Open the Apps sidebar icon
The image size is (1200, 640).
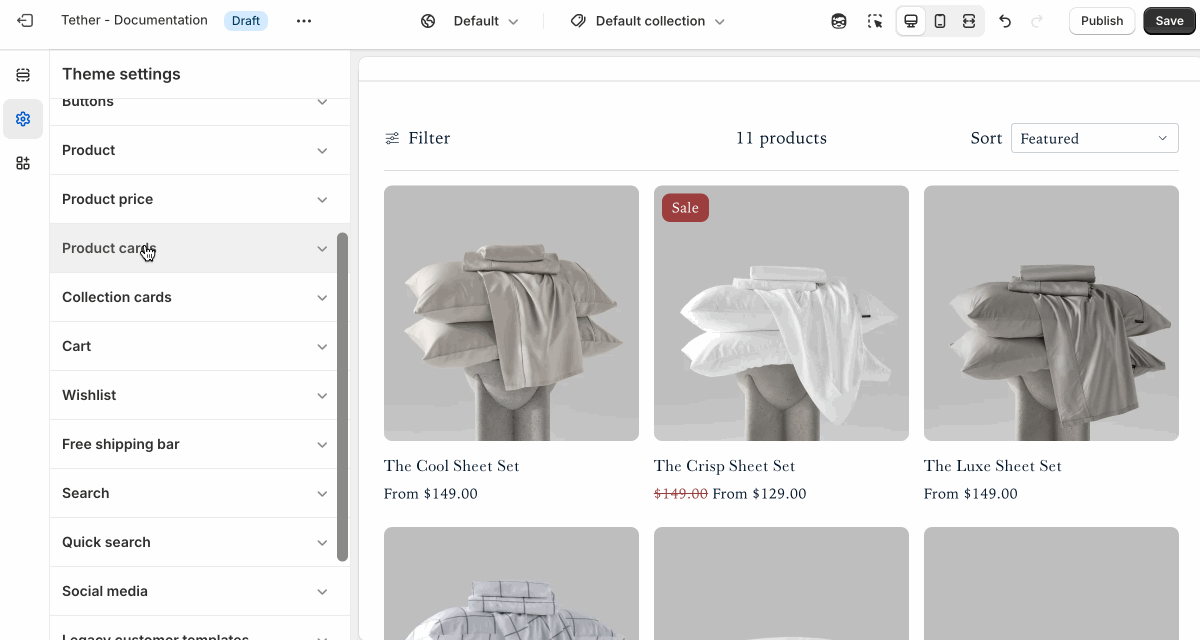pos(23,163)
